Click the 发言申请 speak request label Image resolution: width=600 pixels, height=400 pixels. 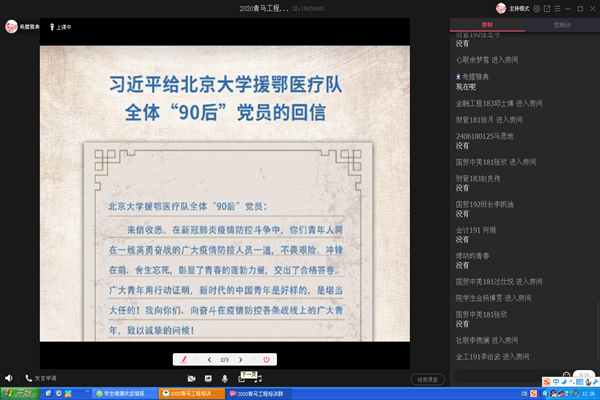(46, 379)
